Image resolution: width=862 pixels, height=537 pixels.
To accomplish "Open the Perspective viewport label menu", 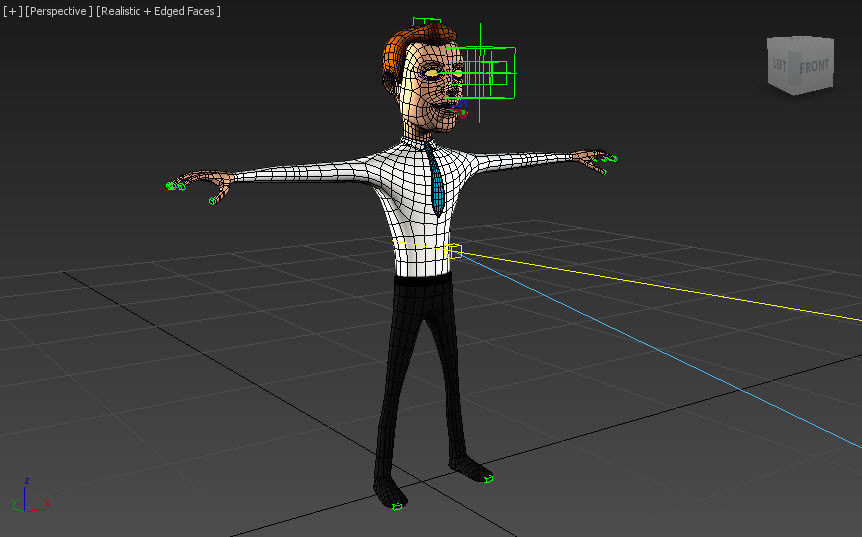I will pos(59,11).
